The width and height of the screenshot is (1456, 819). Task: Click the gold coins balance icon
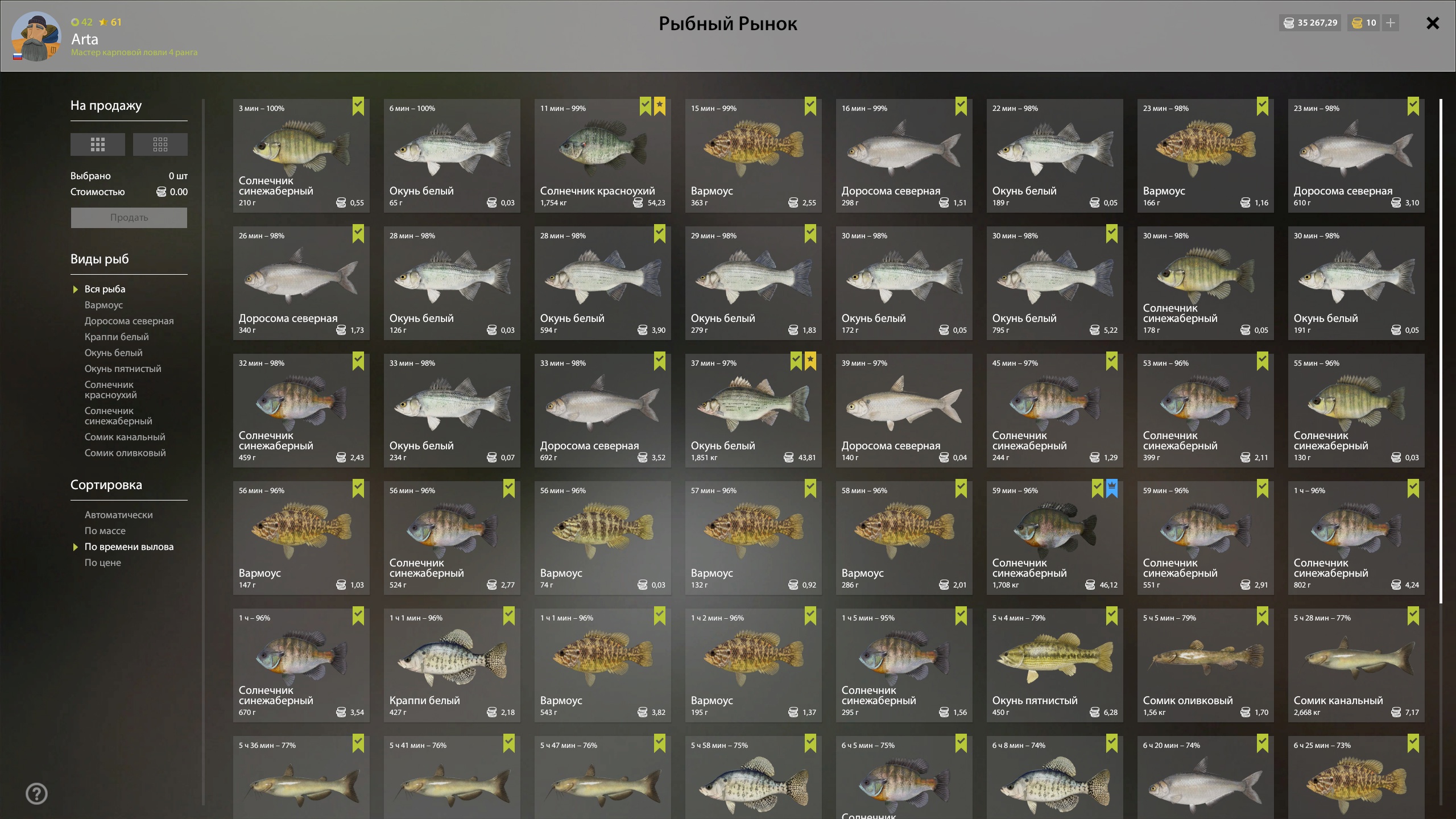[x=1358, y=23]
